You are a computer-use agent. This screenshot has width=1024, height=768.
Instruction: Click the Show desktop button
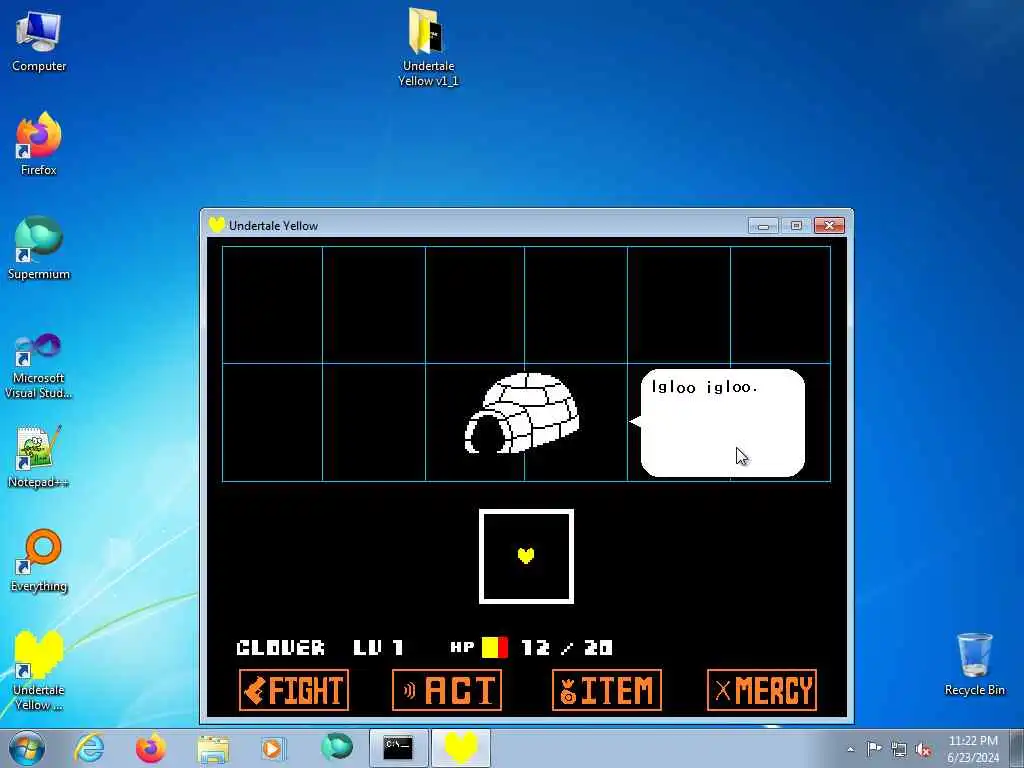point(1017,749)
